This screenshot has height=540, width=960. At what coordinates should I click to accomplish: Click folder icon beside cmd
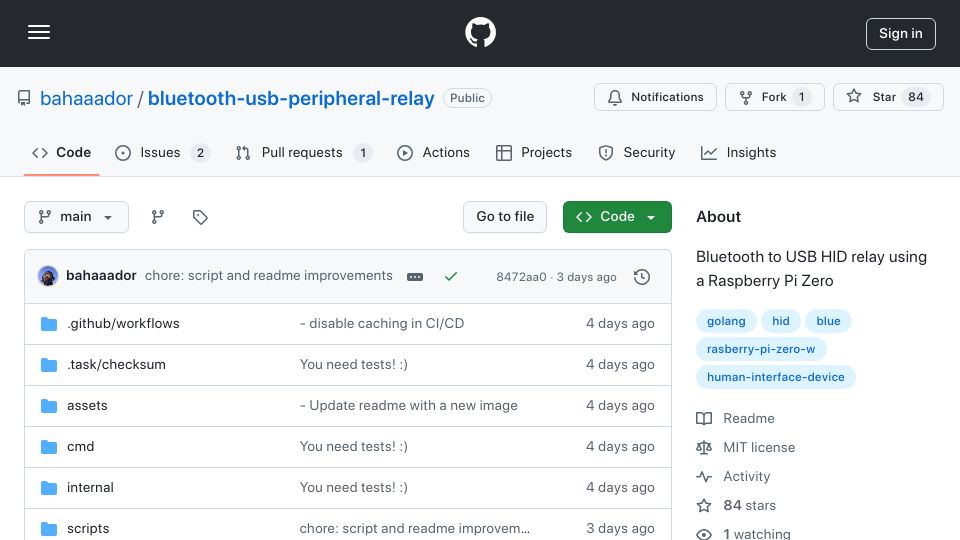coord(49,447)
